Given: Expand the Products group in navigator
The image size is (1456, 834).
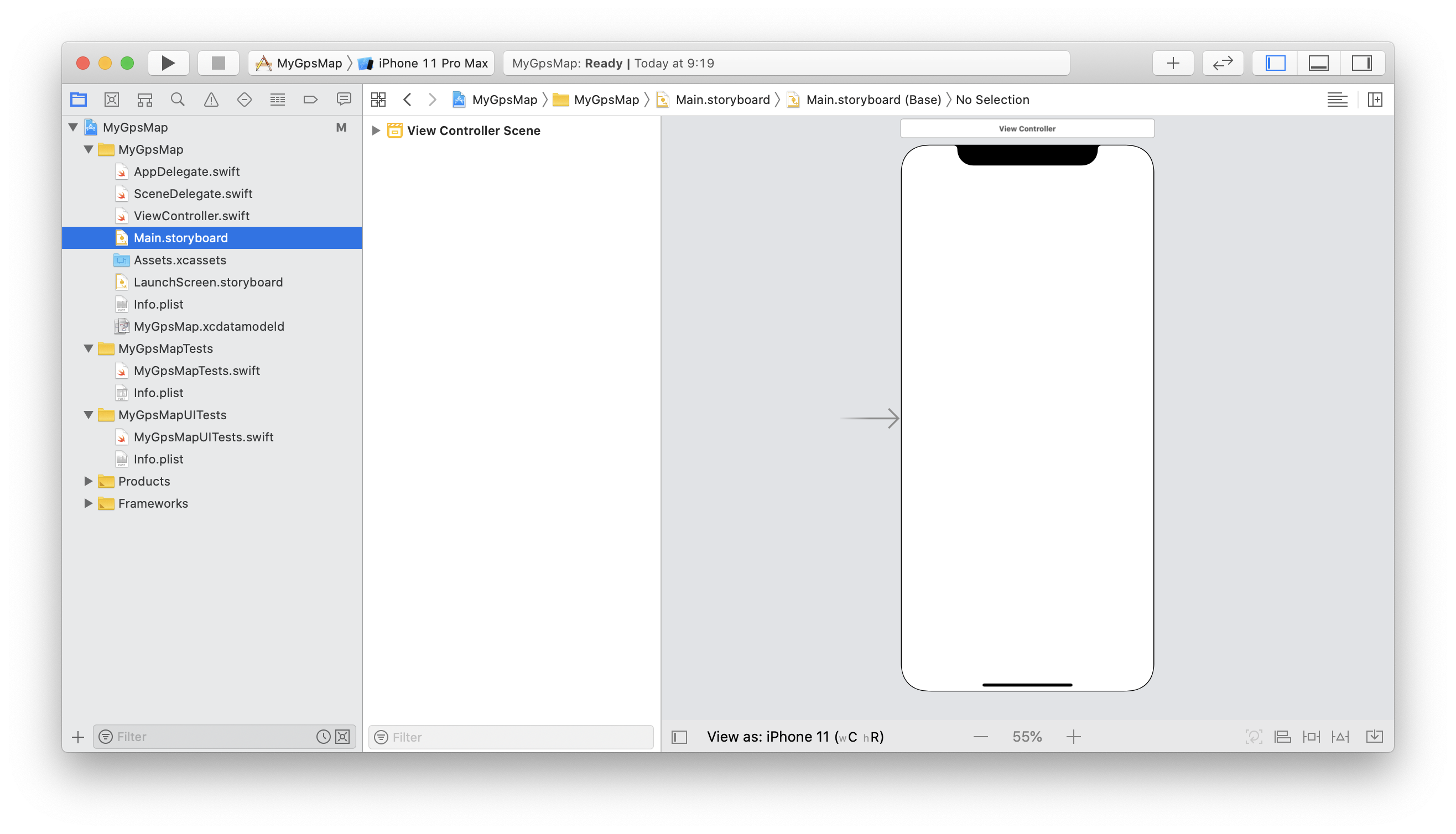Looking at the screenshot, I should click(89, 481).
